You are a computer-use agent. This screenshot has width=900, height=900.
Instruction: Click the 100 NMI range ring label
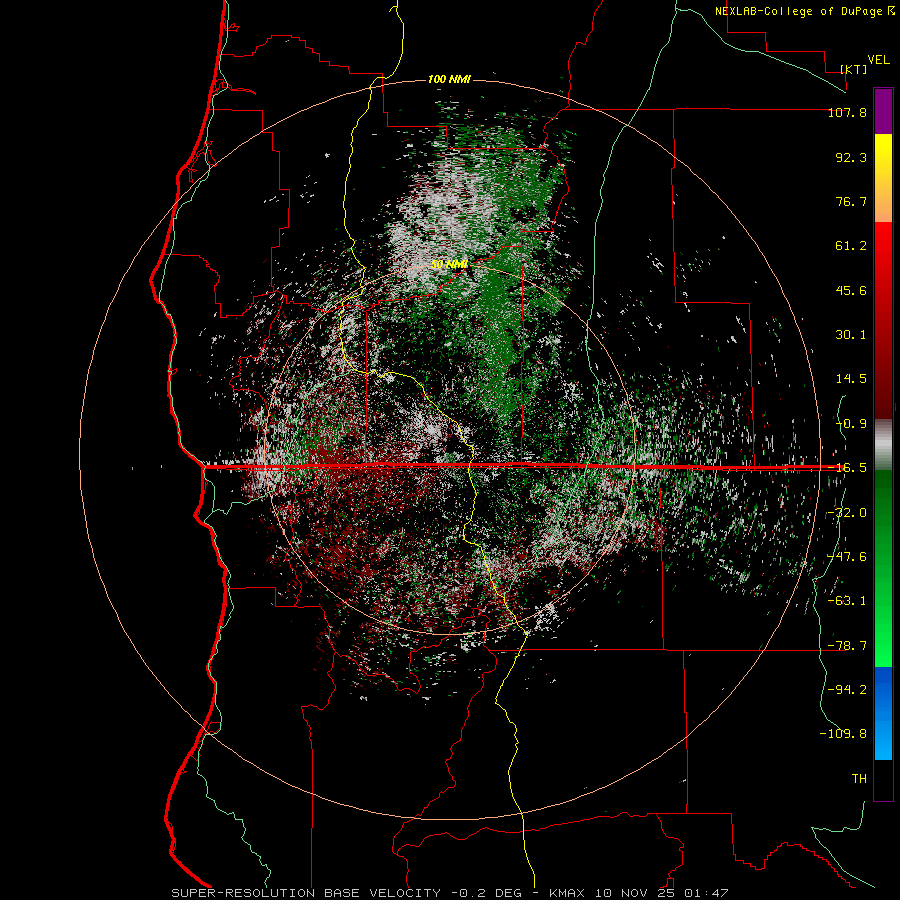(x=449, y=79)
